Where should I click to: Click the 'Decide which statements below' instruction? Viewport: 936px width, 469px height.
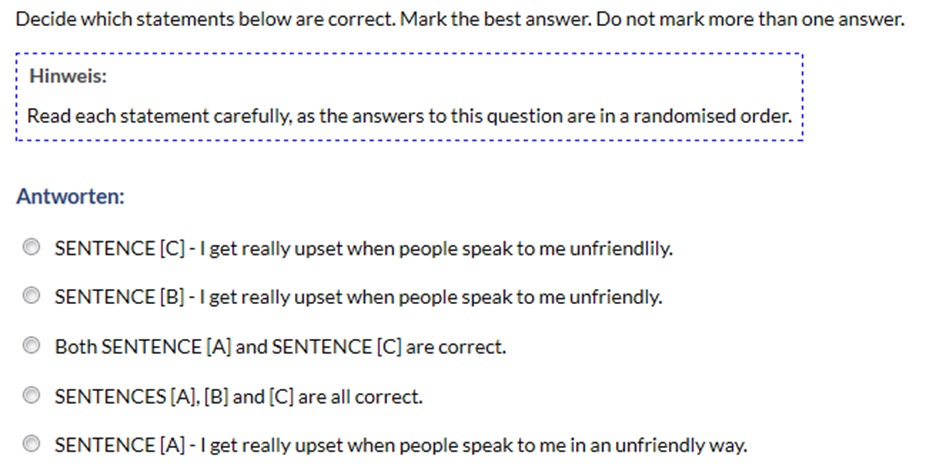pyautogui.click(x=206, y=19)
